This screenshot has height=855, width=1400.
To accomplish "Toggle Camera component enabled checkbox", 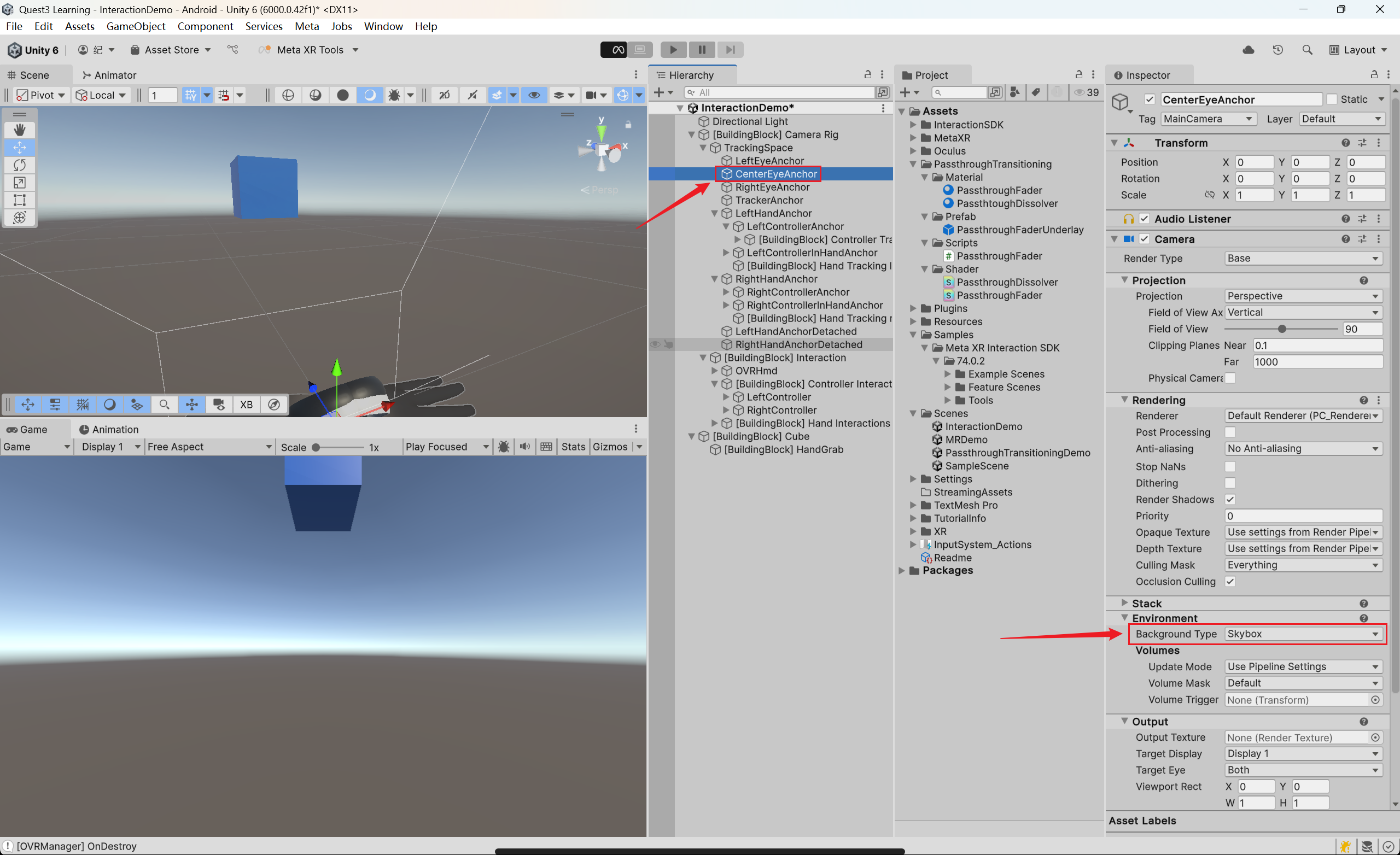I will pos(1144,239).
